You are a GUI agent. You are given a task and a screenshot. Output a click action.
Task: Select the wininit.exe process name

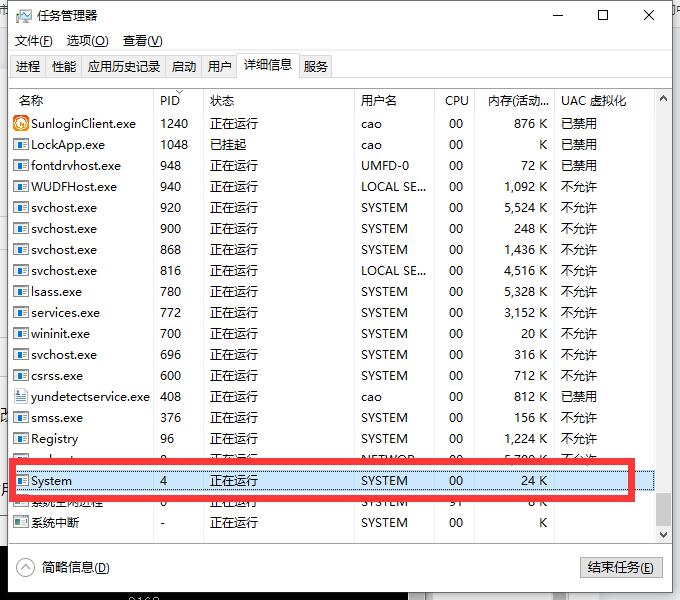60,333
